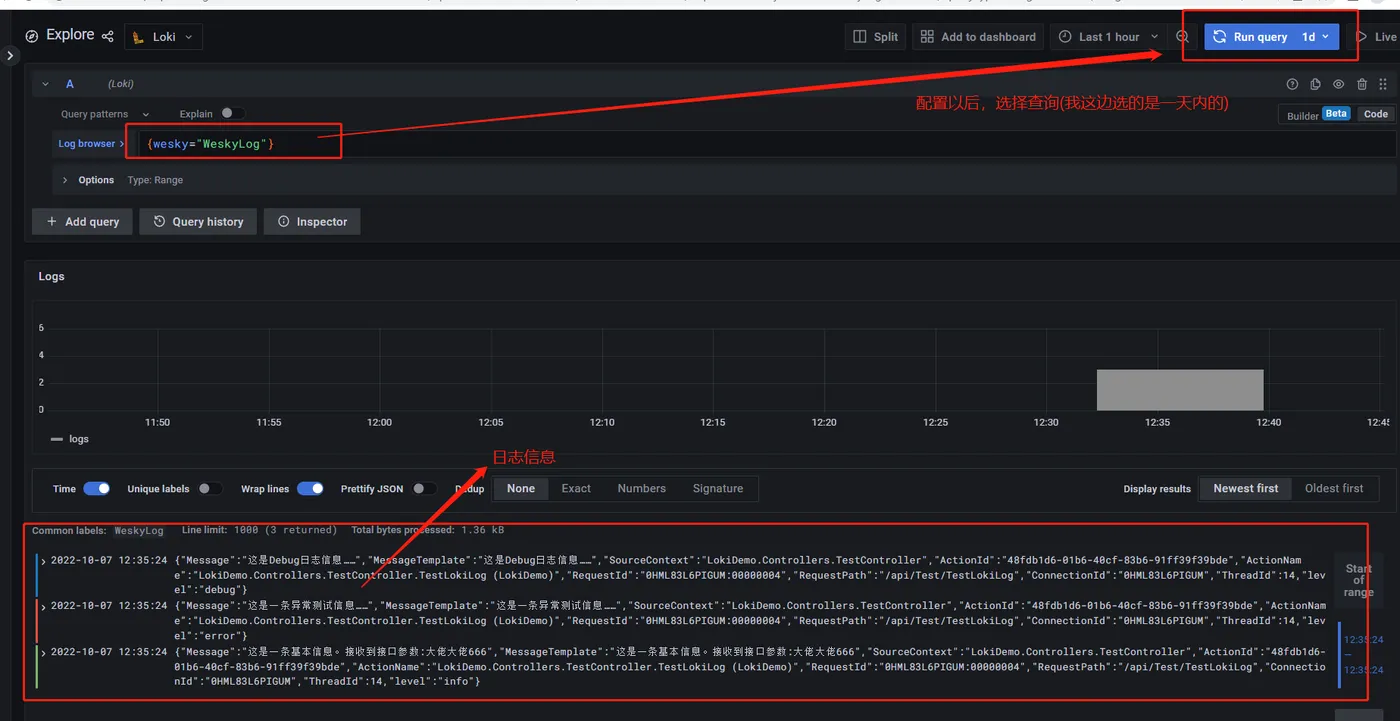Open Split view
The height and width of the screenshot is (721, 1400).
875,37
